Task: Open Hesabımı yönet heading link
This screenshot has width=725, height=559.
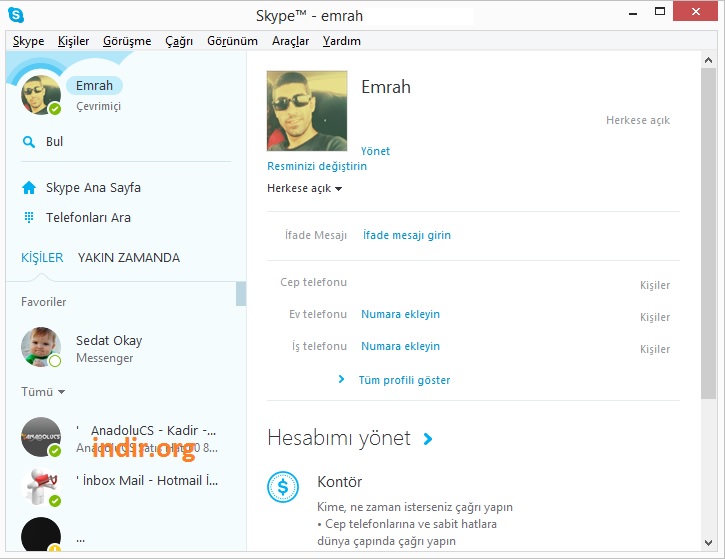Action: (x=339, y=438)
